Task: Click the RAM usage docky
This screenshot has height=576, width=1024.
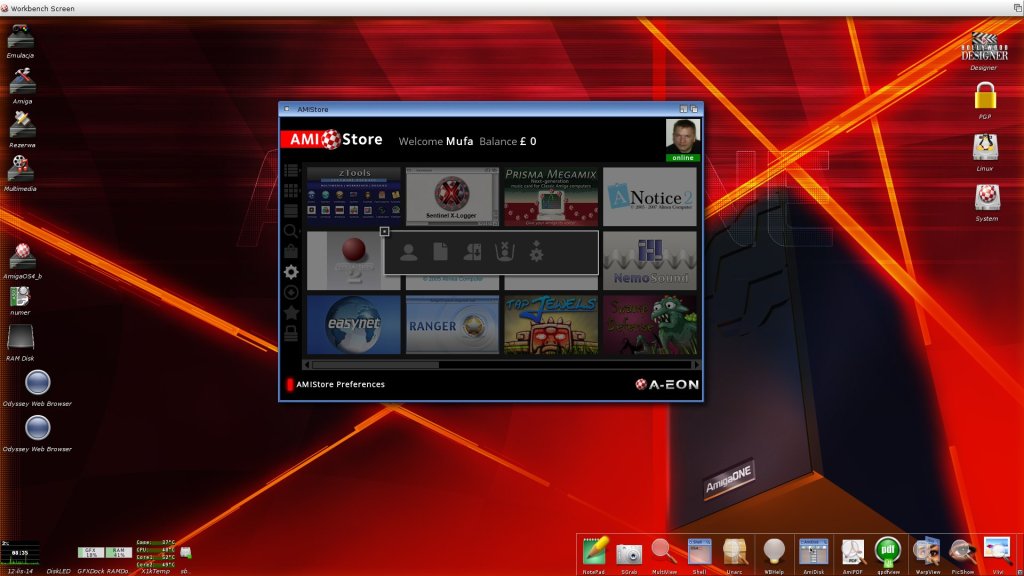Action: (118, 552)
